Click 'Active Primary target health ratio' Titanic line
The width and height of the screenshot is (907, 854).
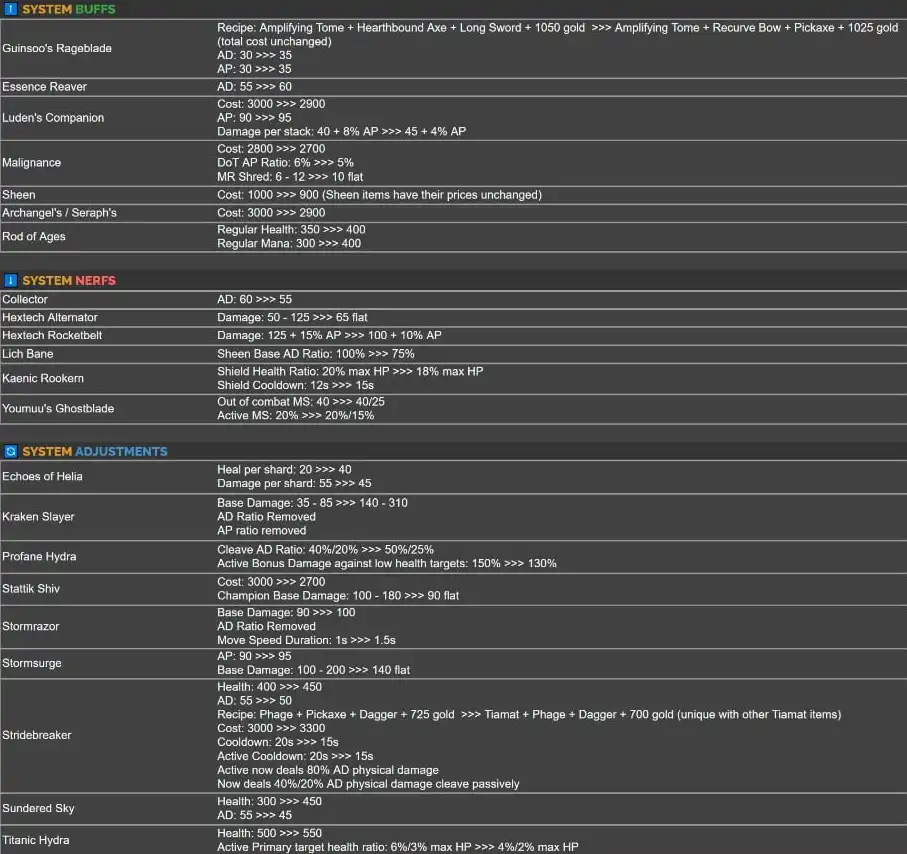point(397,847)
